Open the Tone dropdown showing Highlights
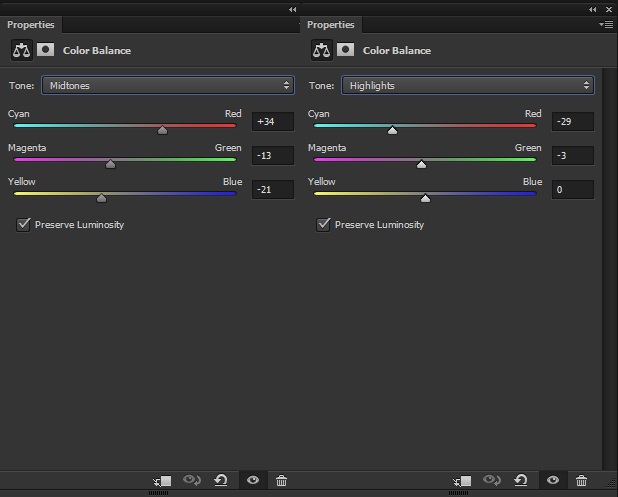Screen dimensions: 618x497 (x=467, y=86)
